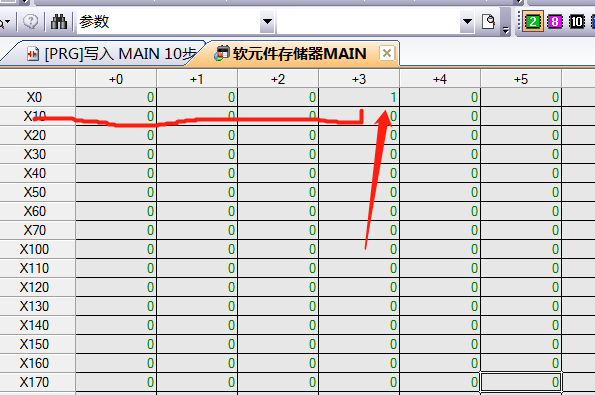The width and height of the screenshot is (595, 395).
Task: Select the X170 +5 cell
Action: tap(521, 382)
